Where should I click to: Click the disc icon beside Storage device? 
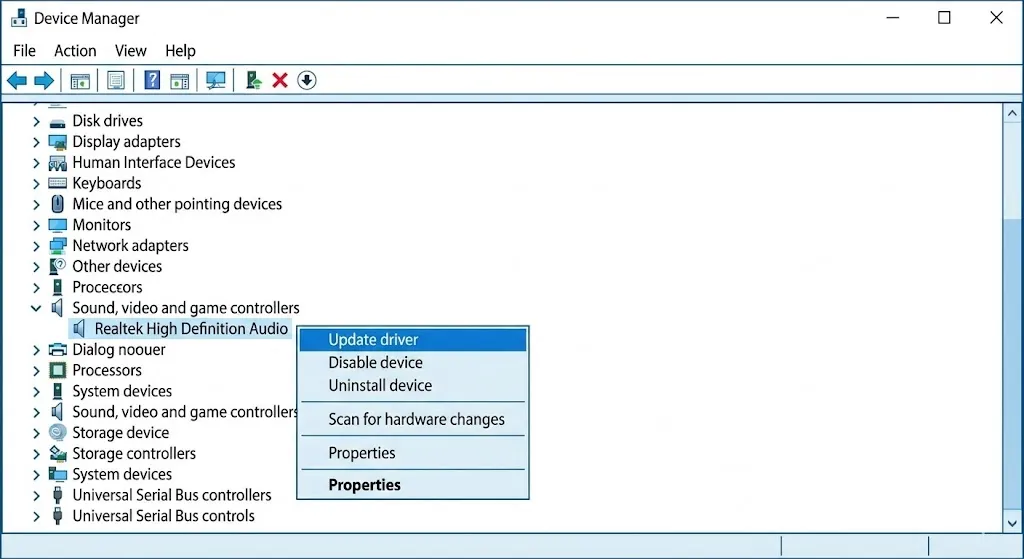pos(57,432)
